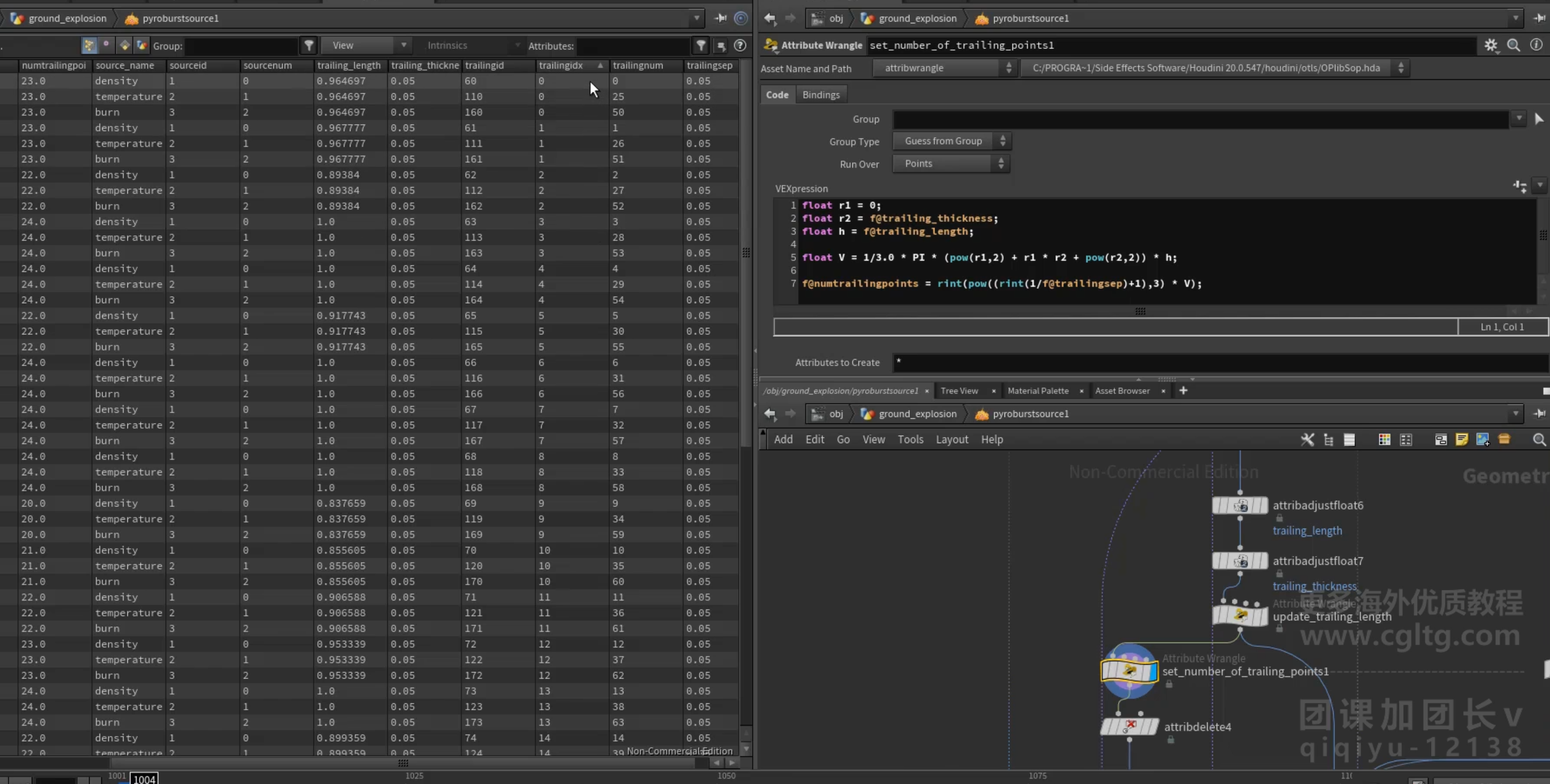Toggle the Primitives attribute mode button
The height and width of the screenshot is (784, 1550).
tap(125, 45)
